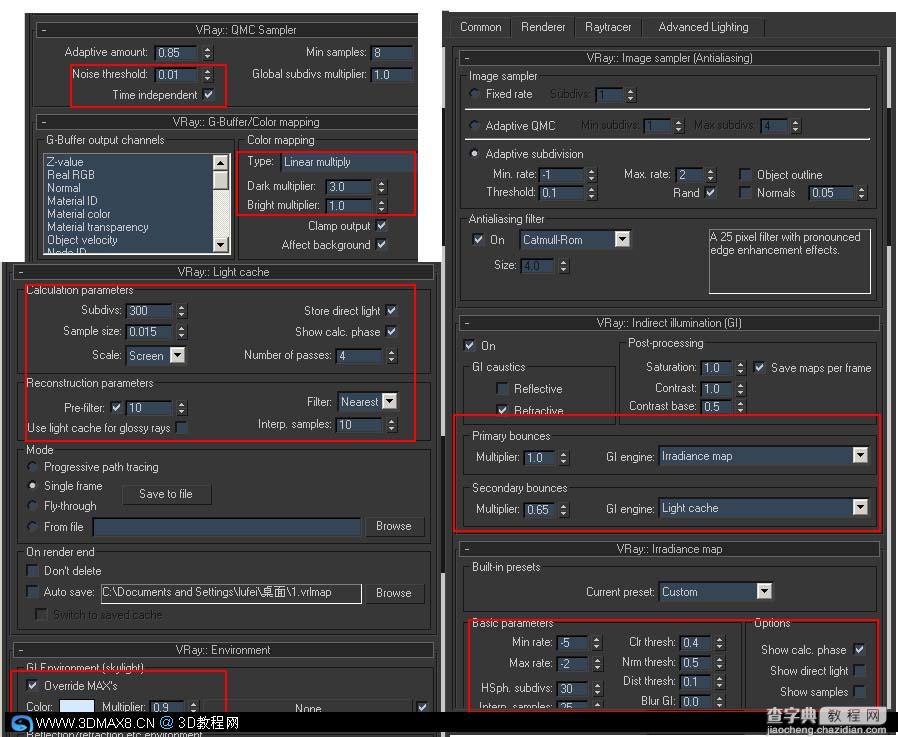Click Irradiance map Min rate spinner
This screenshot has width=898, height=737.
596,643
